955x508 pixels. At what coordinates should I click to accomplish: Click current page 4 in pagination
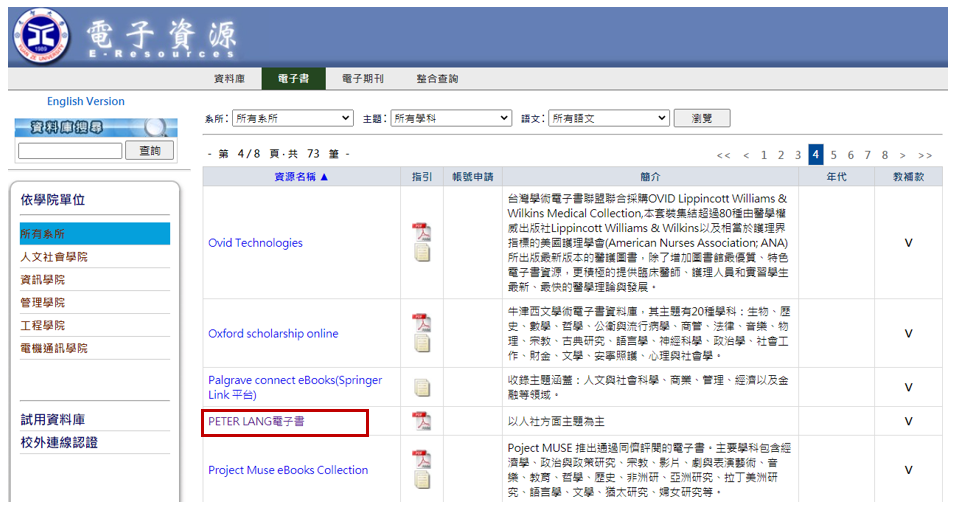pyautogui.click(x=816, y=155)
